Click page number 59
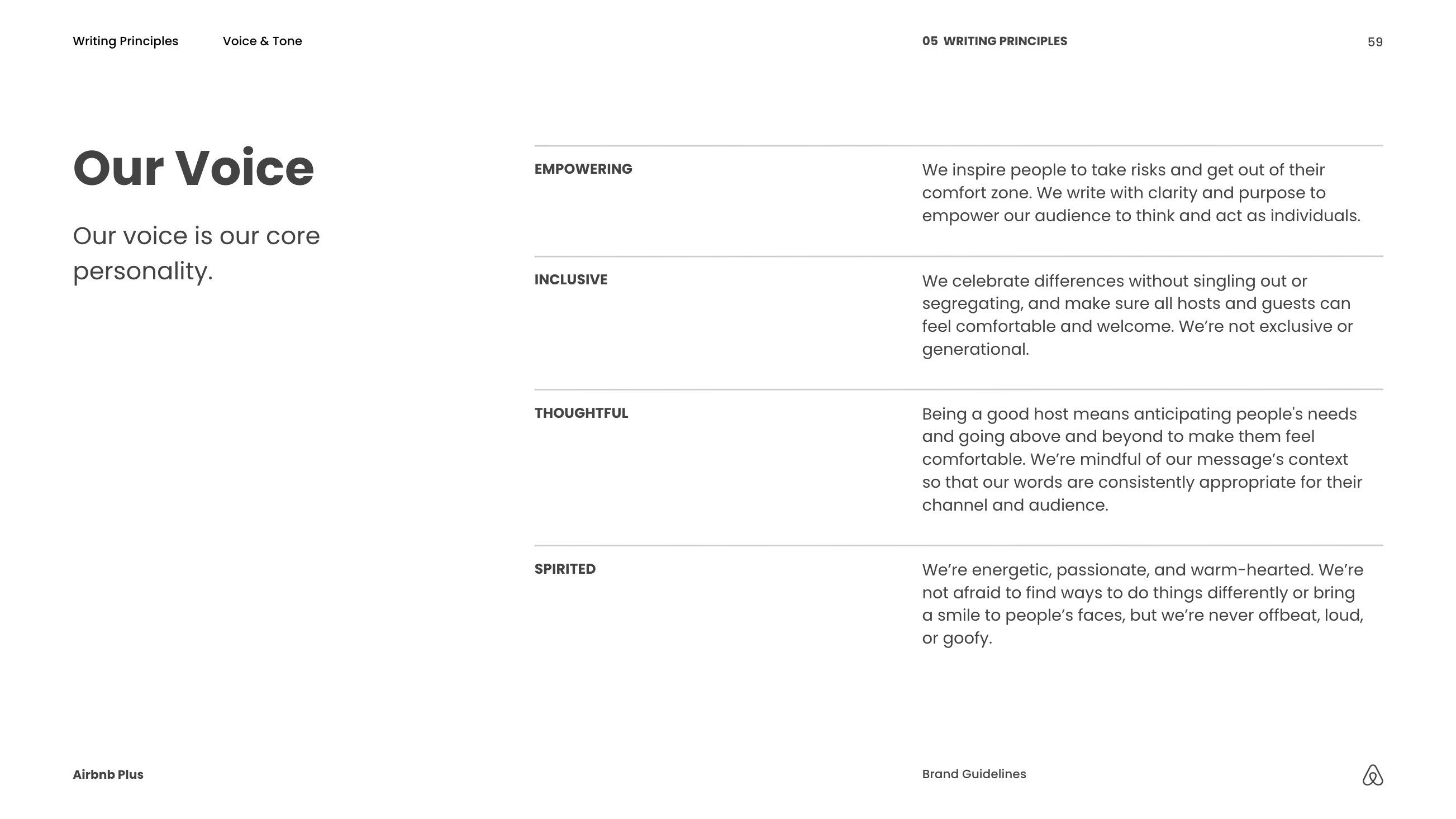The height and width of the screenshot is (819, 1456). point(1374,42)
